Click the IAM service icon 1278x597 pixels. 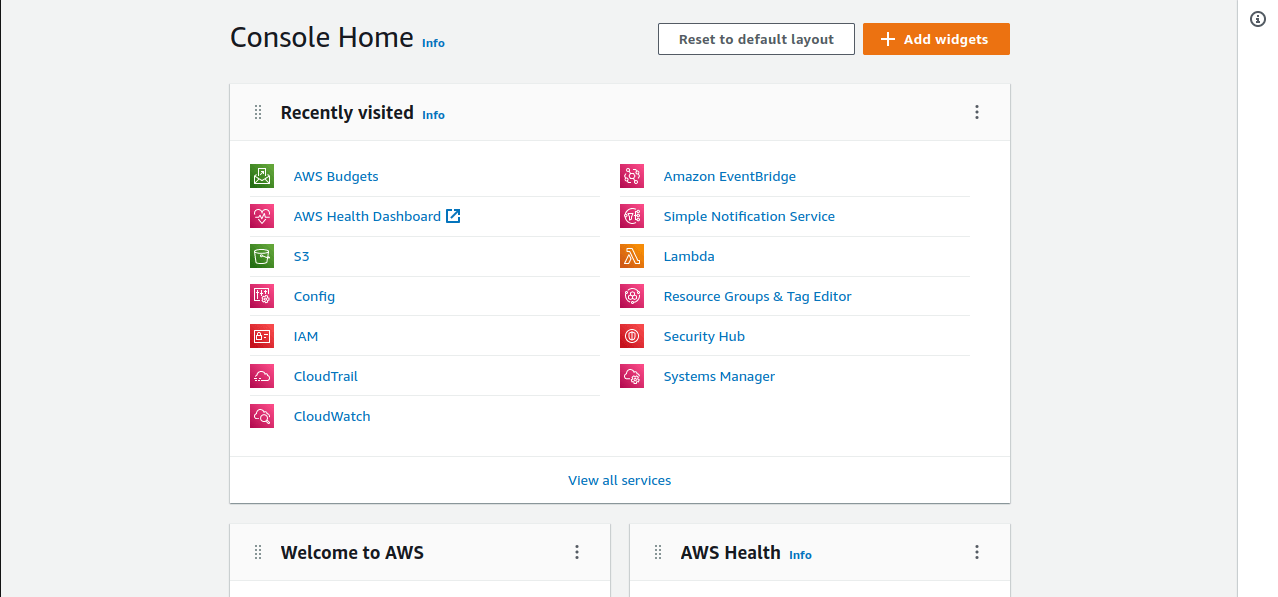tap(262, 336)
